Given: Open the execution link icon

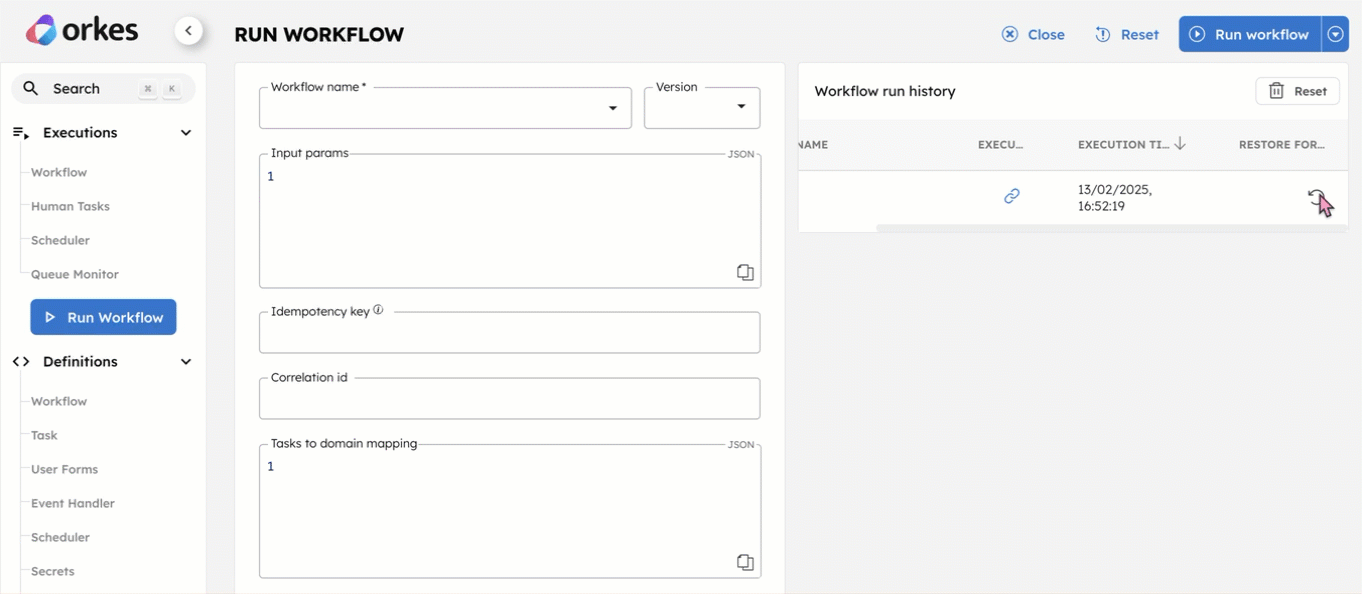Looking at the screenshot, I should [1012, 196].
